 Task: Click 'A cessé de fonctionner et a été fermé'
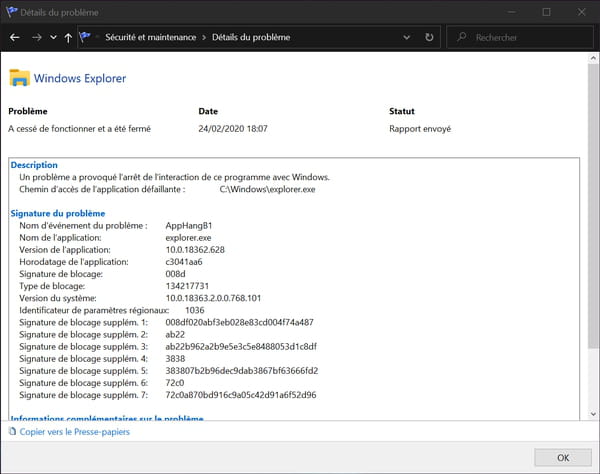click(80, 129)
